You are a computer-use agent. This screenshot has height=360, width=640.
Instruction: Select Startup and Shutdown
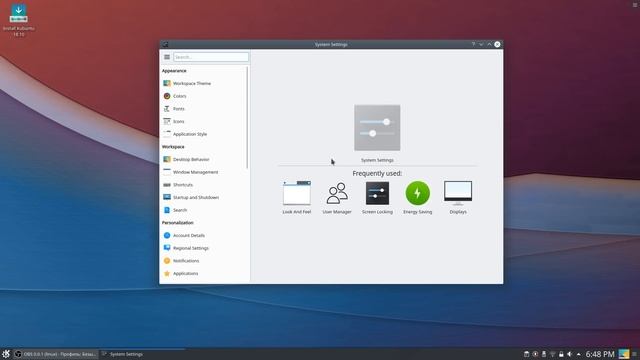pos(204,197)
